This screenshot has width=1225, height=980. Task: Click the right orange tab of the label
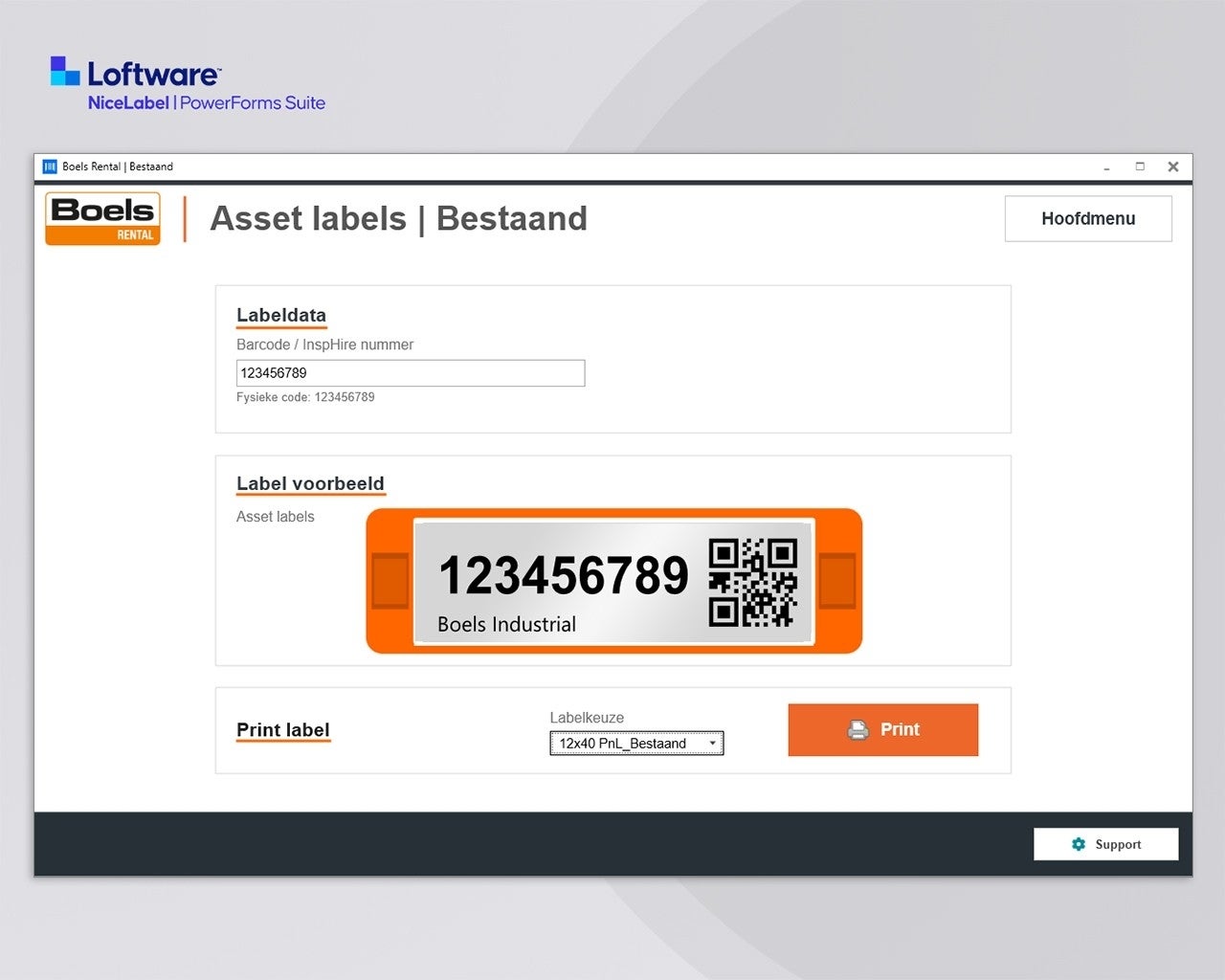(x=837, y=581)
